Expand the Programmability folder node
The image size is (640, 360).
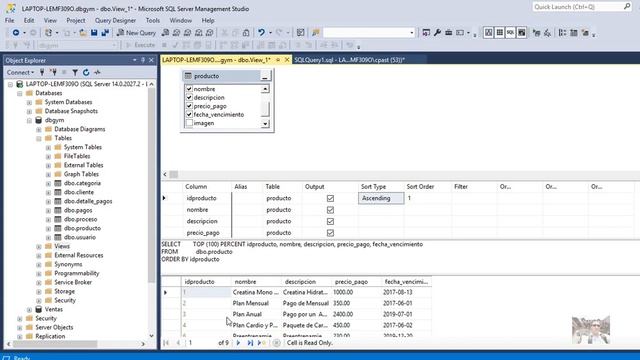[x=39, y=273]
